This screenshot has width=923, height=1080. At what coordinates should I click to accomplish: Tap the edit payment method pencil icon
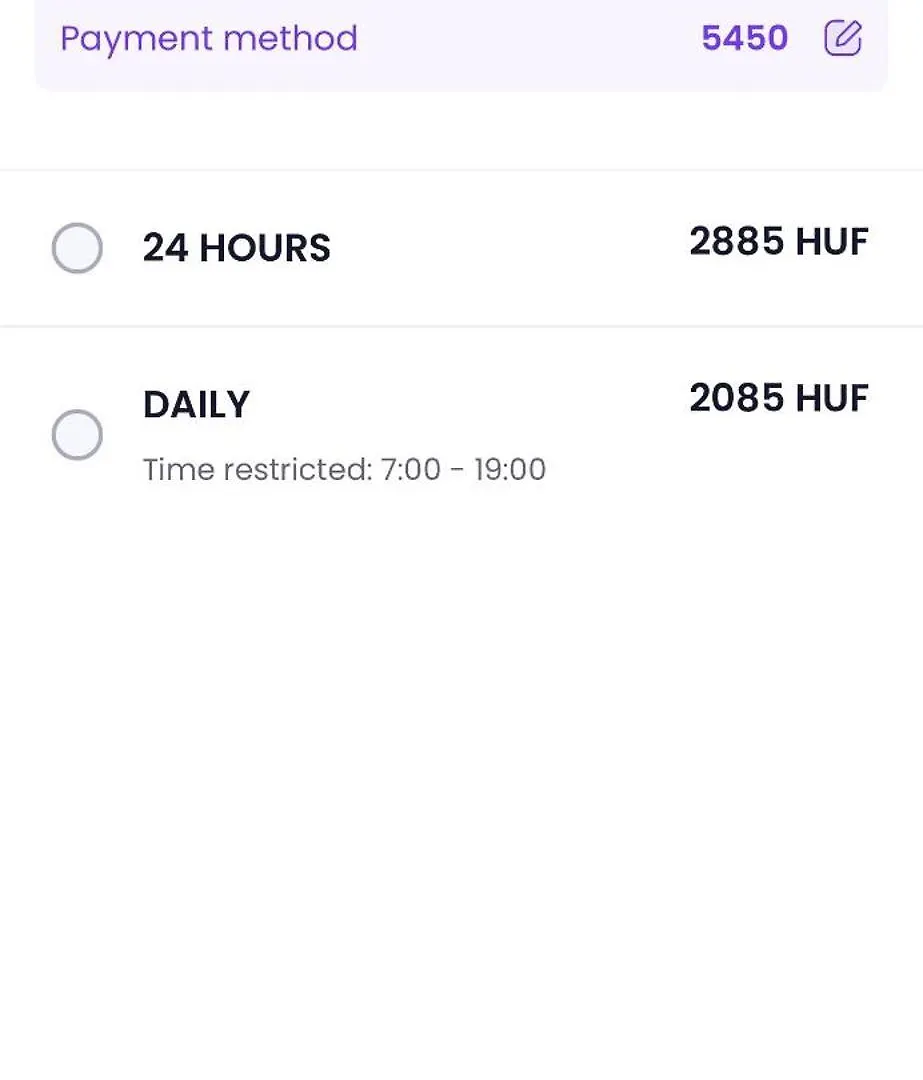coord(842,38)
